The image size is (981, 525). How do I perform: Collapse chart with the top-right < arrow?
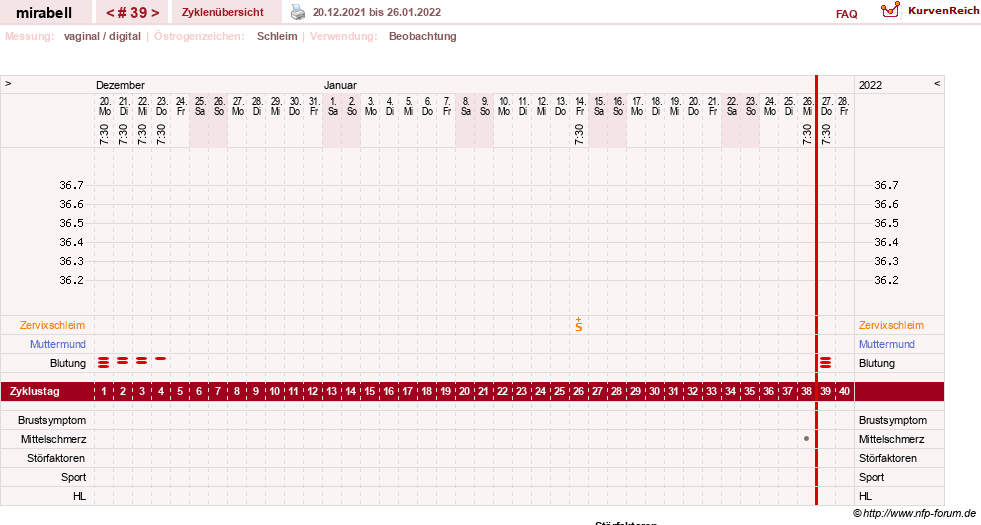[937, 83]
